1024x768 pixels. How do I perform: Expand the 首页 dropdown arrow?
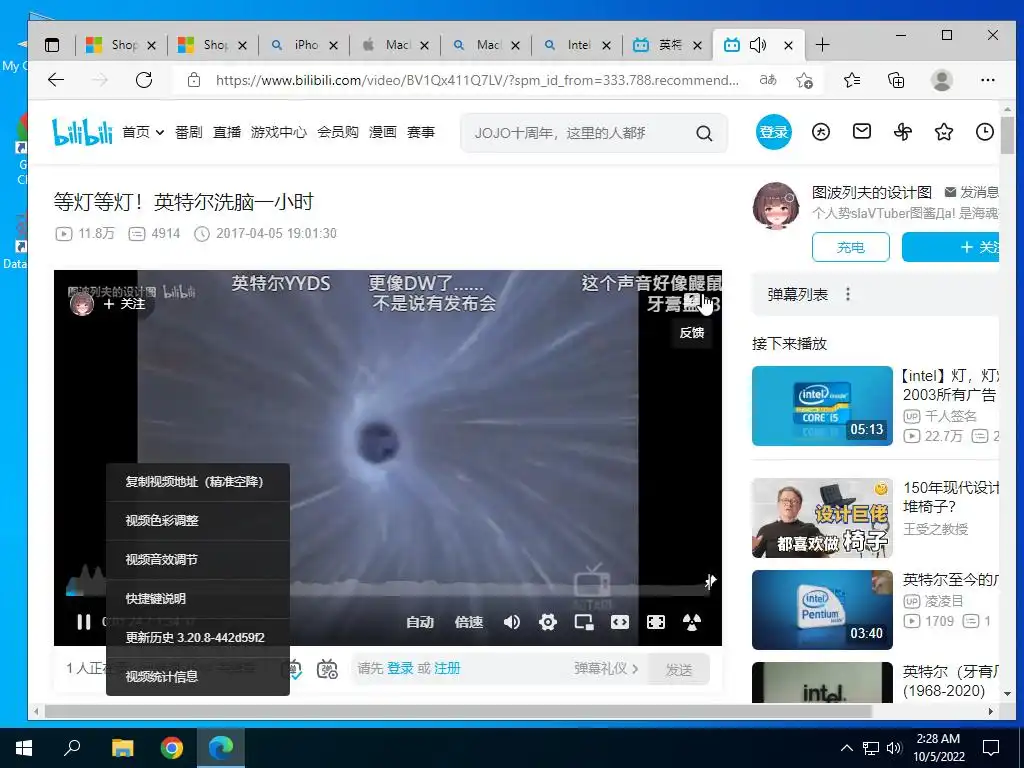159,133
